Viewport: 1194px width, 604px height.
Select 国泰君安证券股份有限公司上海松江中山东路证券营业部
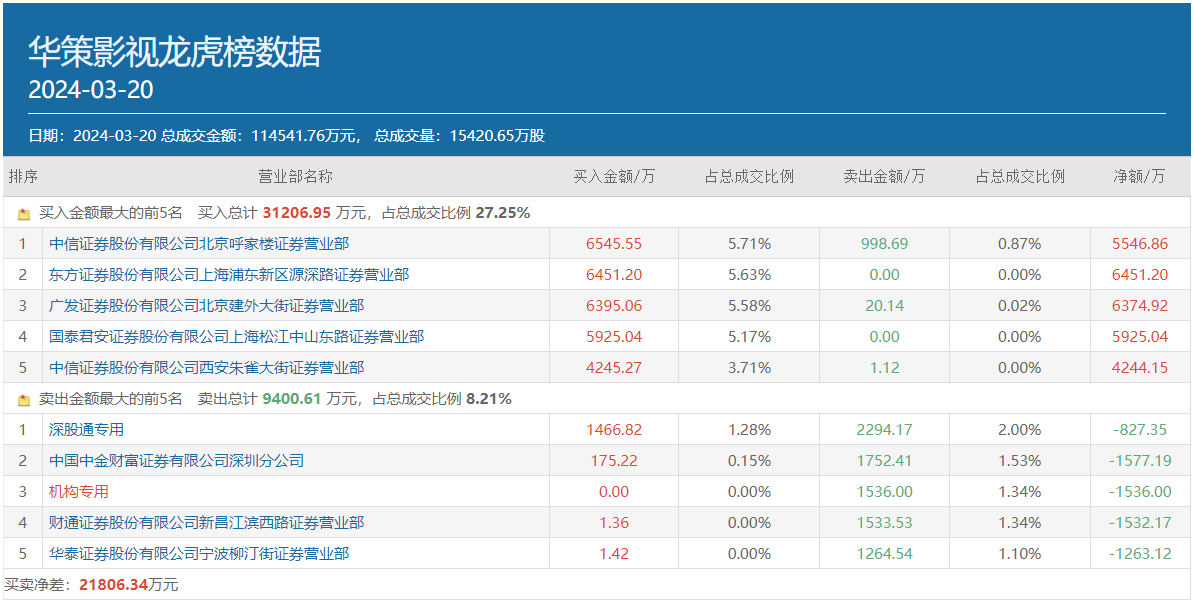[x=236, y=337]
